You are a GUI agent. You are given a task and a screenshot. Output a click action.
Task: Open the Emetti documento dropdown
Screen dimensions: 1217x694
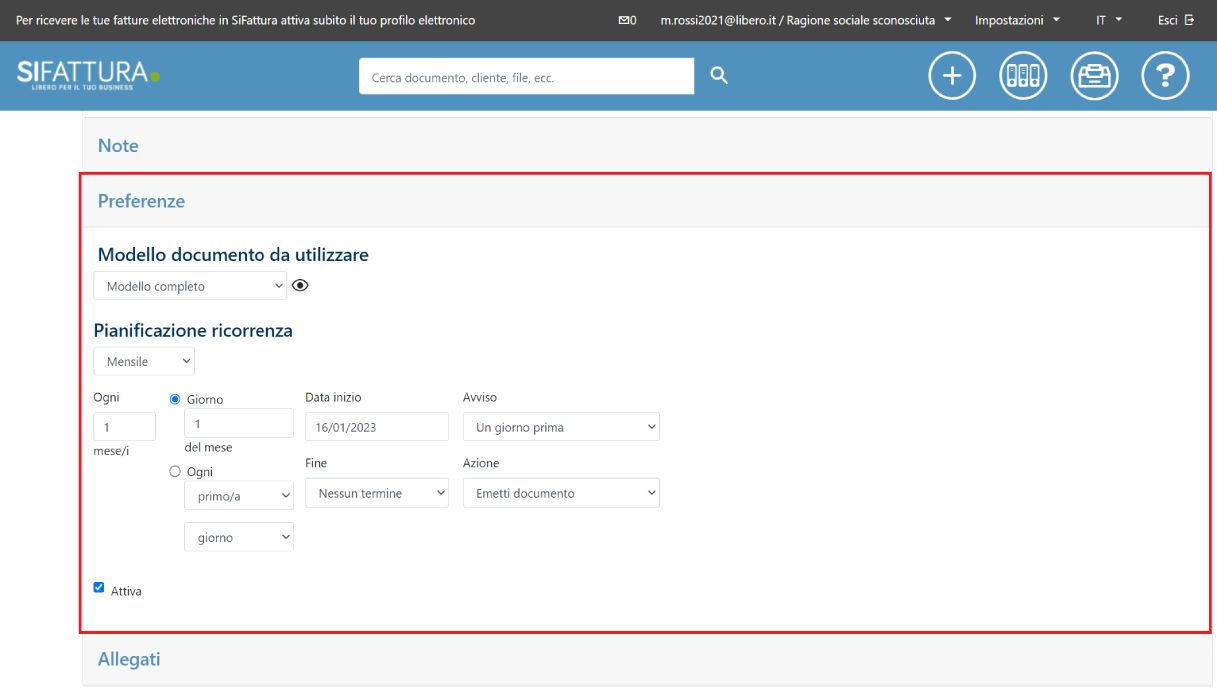point(561,493)
